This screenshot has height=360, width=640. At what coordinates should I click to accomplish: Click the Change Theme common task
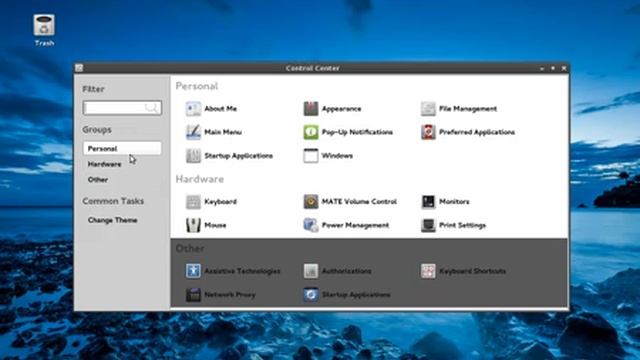coord(112,220)
